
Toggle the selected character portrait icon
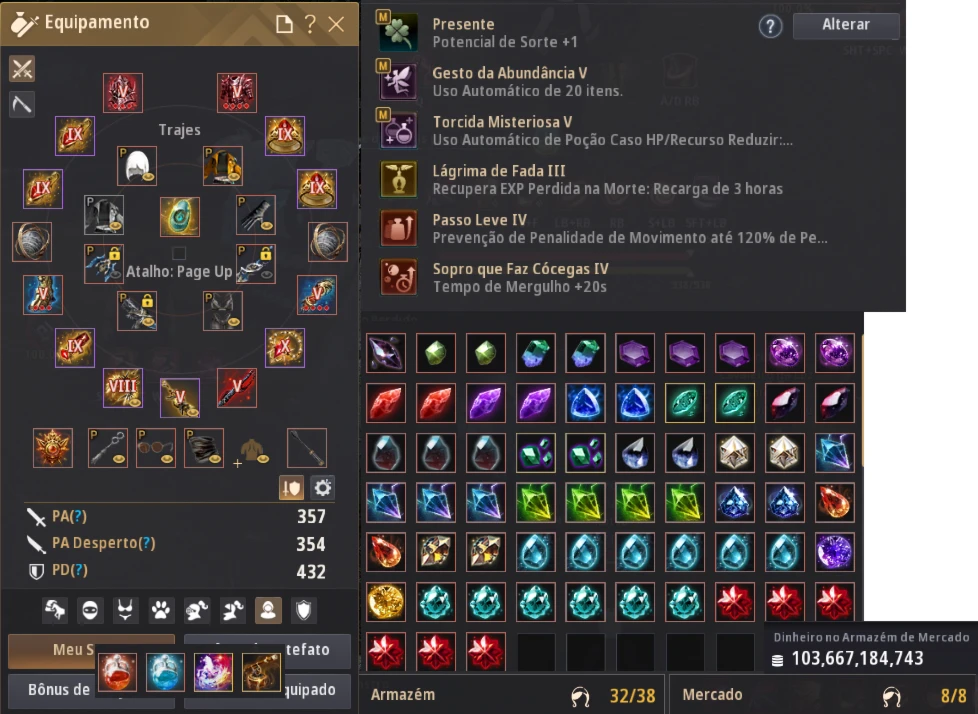[x=268, y=610]
